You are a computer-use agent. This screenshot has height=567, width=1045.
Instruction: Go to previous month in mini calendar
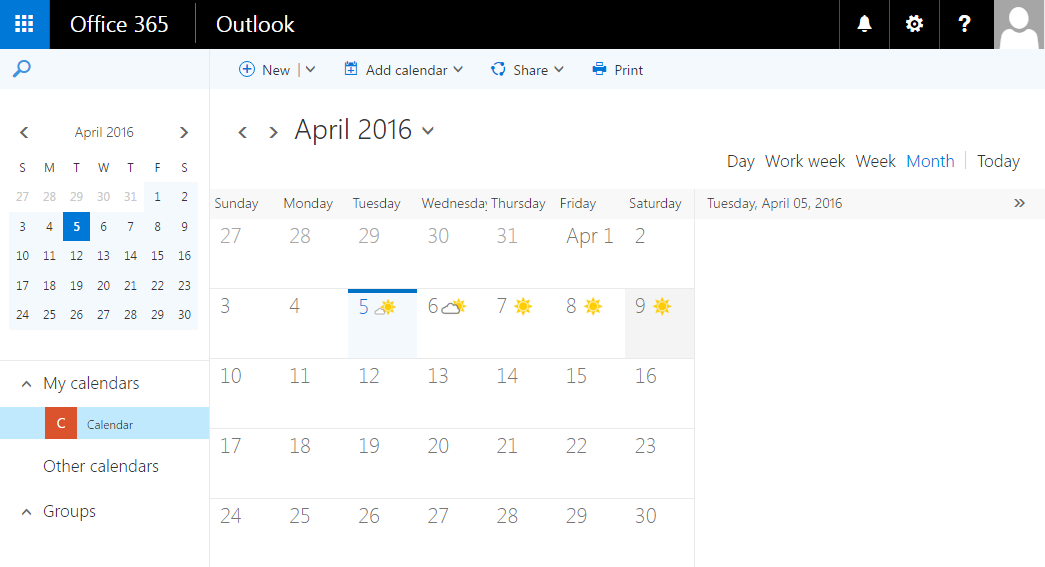coord(24,133)
